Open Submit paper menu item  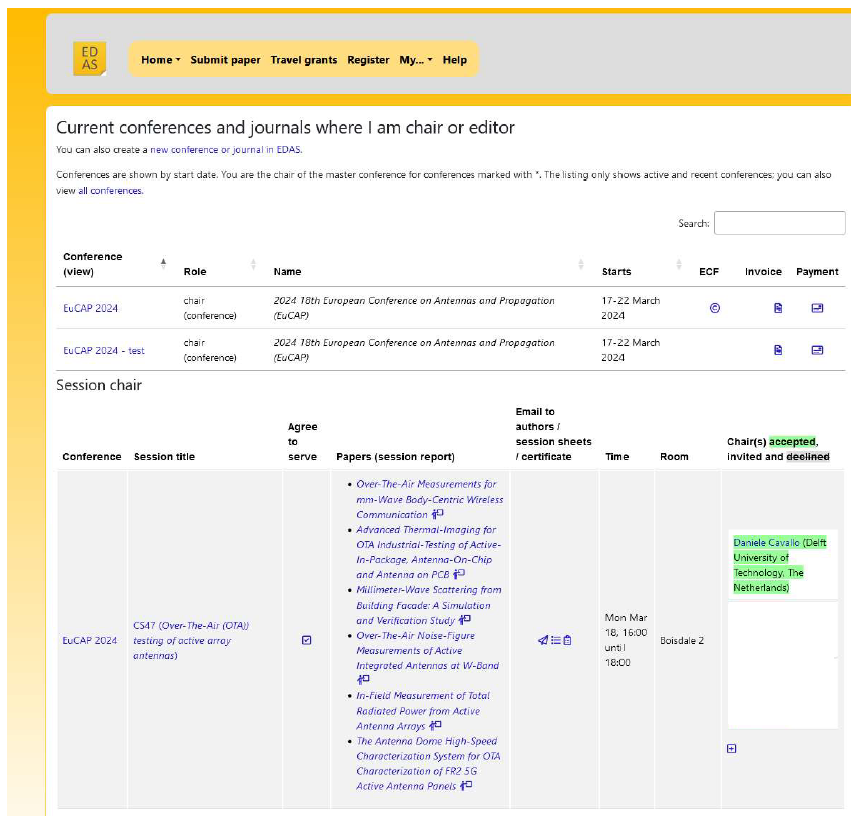[x=225, y=60]
